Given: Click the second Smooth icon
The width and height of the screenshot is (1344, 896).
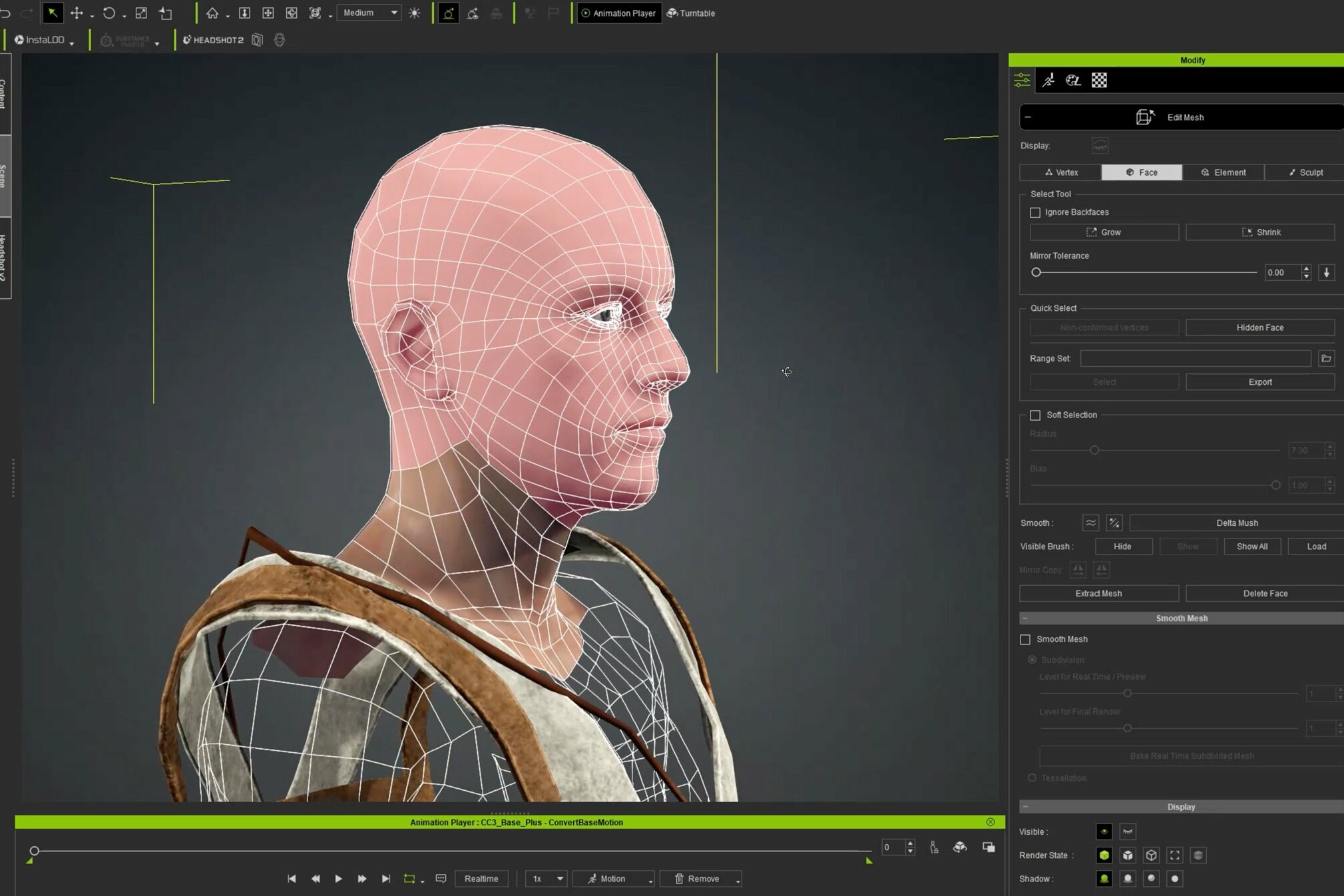Looking at the screenshot, I should pos(1114,523).
